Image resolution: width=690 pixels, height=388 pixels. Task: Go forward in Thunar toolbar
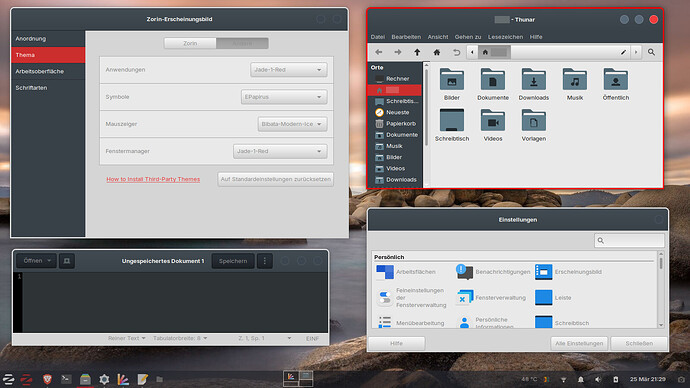click(398, 52)
